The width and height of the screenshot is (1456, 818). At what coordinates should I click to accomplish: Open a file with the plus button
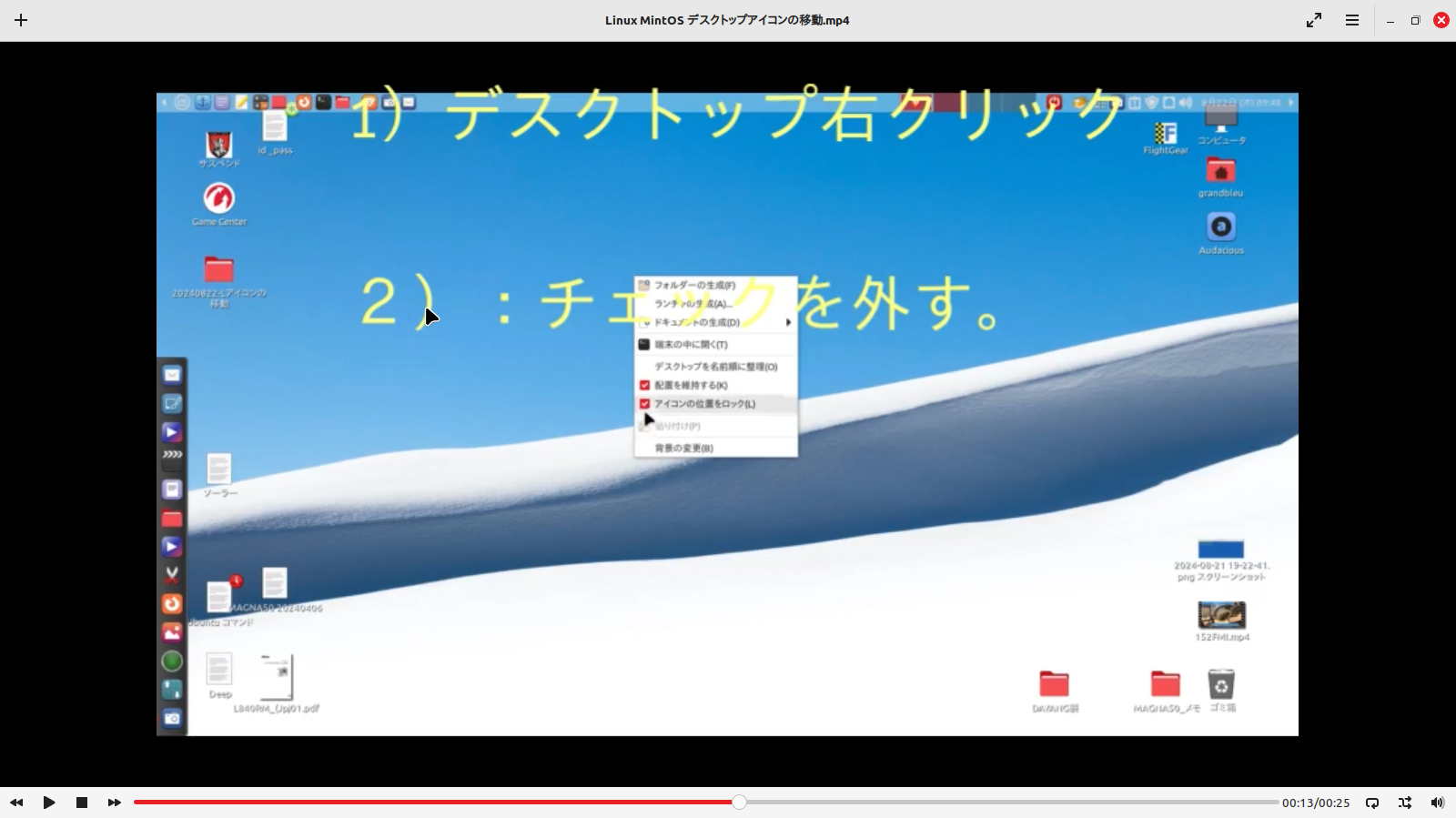[21, 20]
